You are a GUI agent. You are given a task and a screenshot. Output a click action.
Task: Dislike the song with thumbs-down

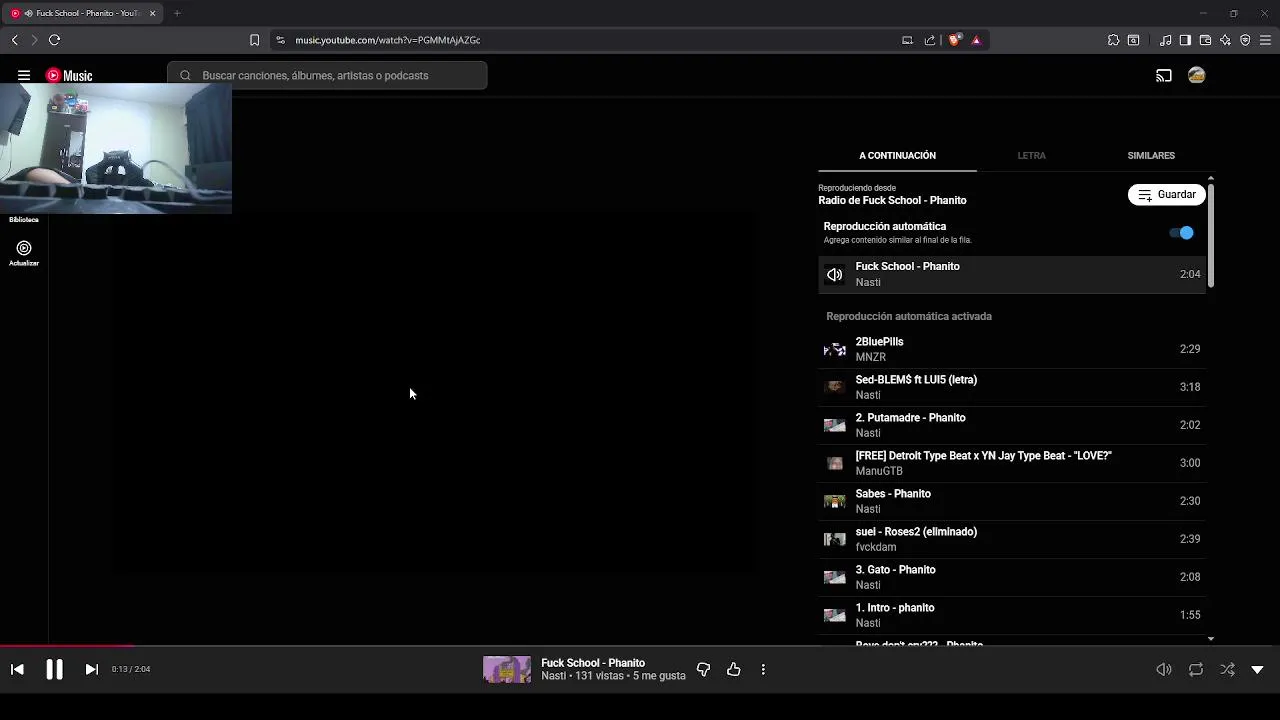point(703,669)
